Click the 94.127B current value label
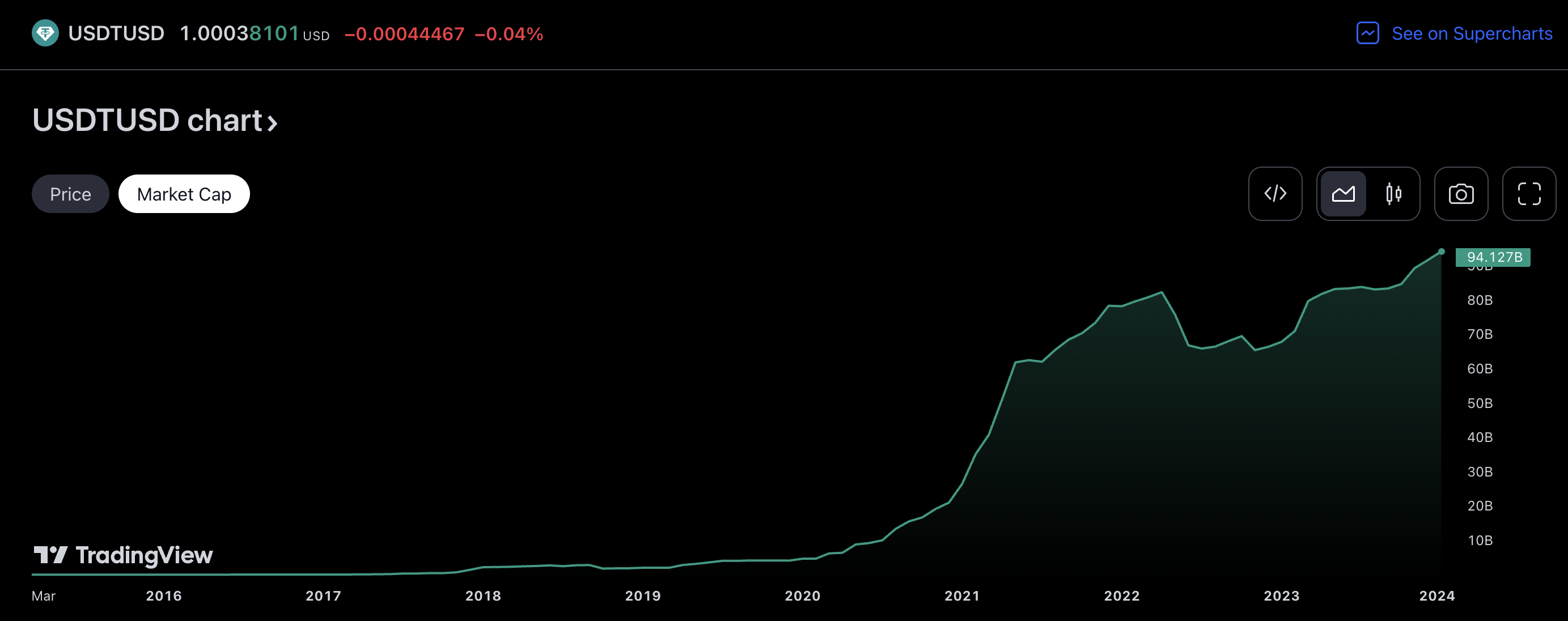Screen dimensions: 1568x621 pos(1493,257)
